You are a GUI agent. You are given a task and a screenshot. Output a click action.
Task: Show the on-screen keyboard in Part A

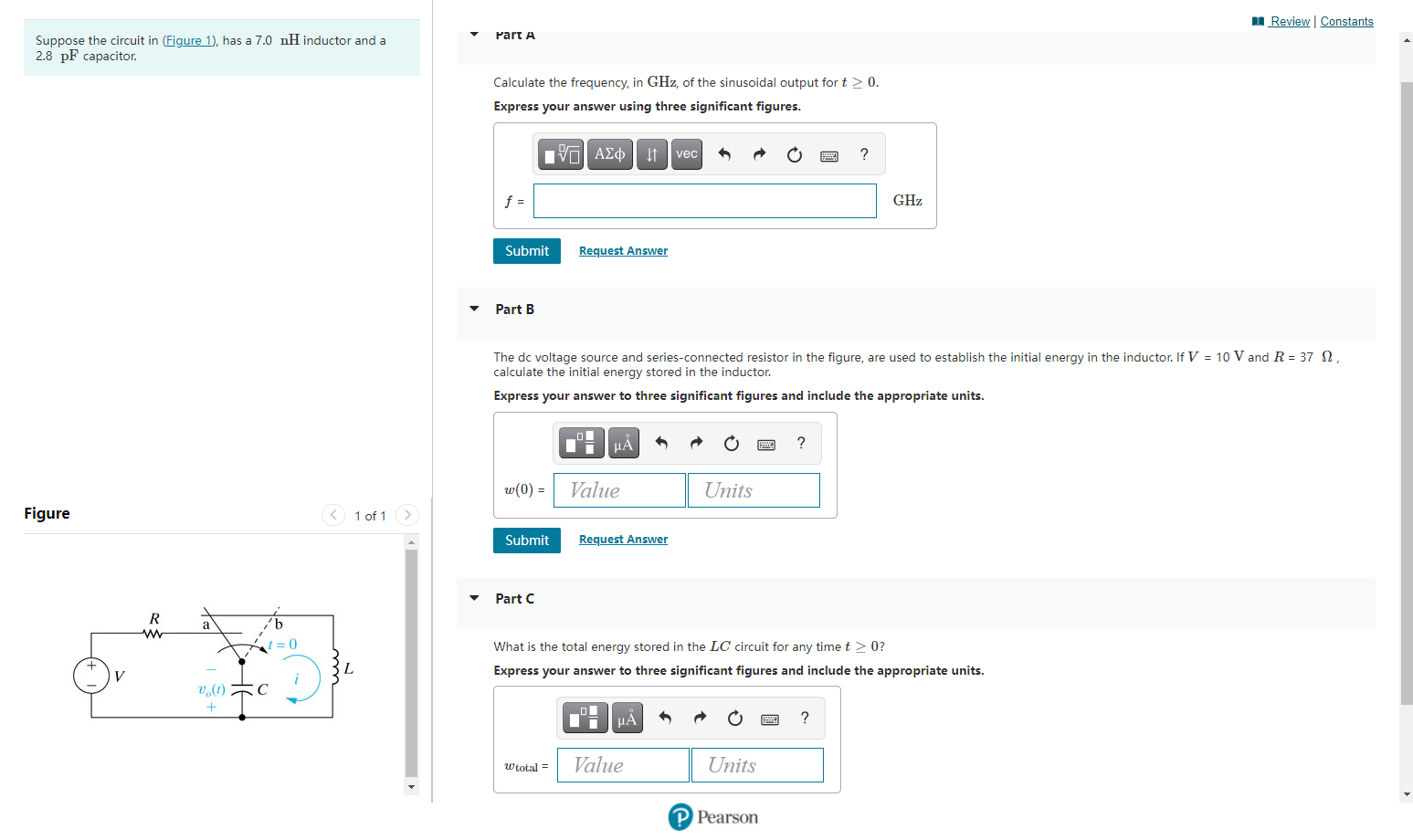point(828,155)
